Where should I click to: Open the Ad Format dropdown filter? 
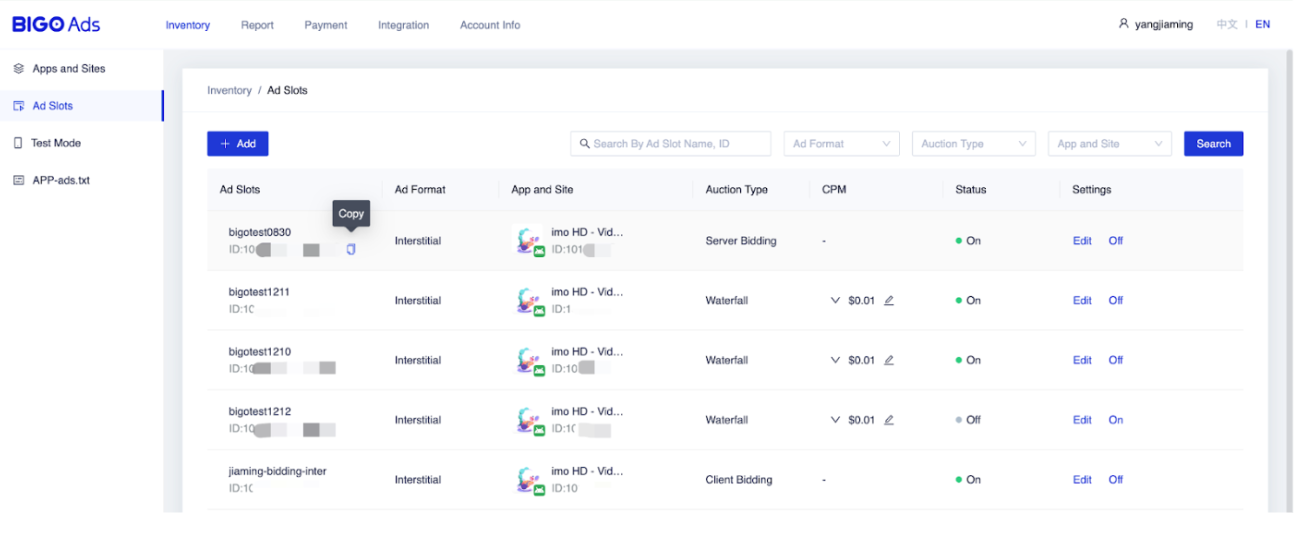point(840,144)
